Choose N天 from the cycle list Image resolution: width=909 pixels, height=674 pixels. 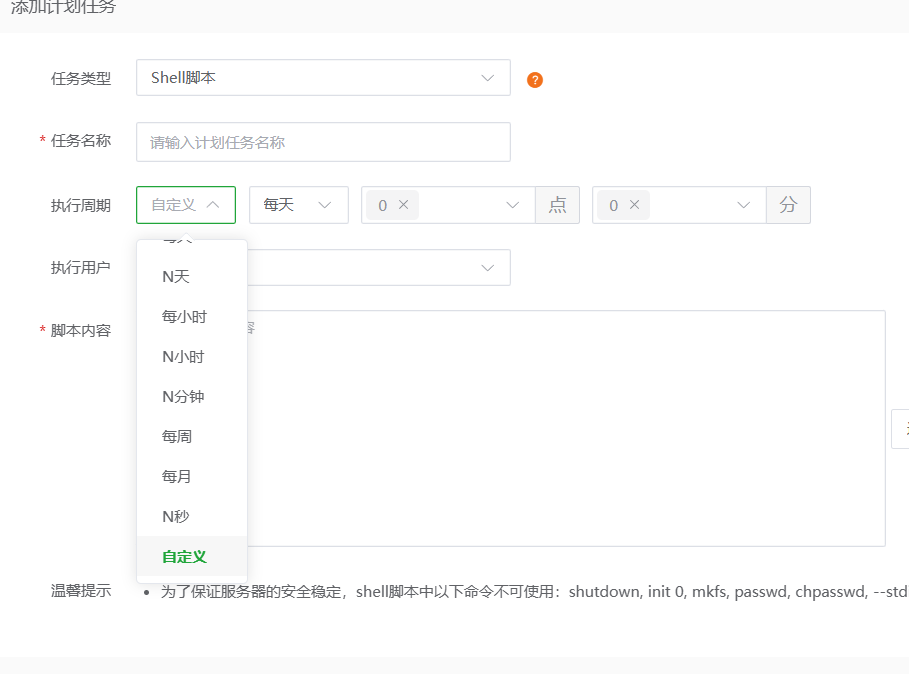coord(192,276)
